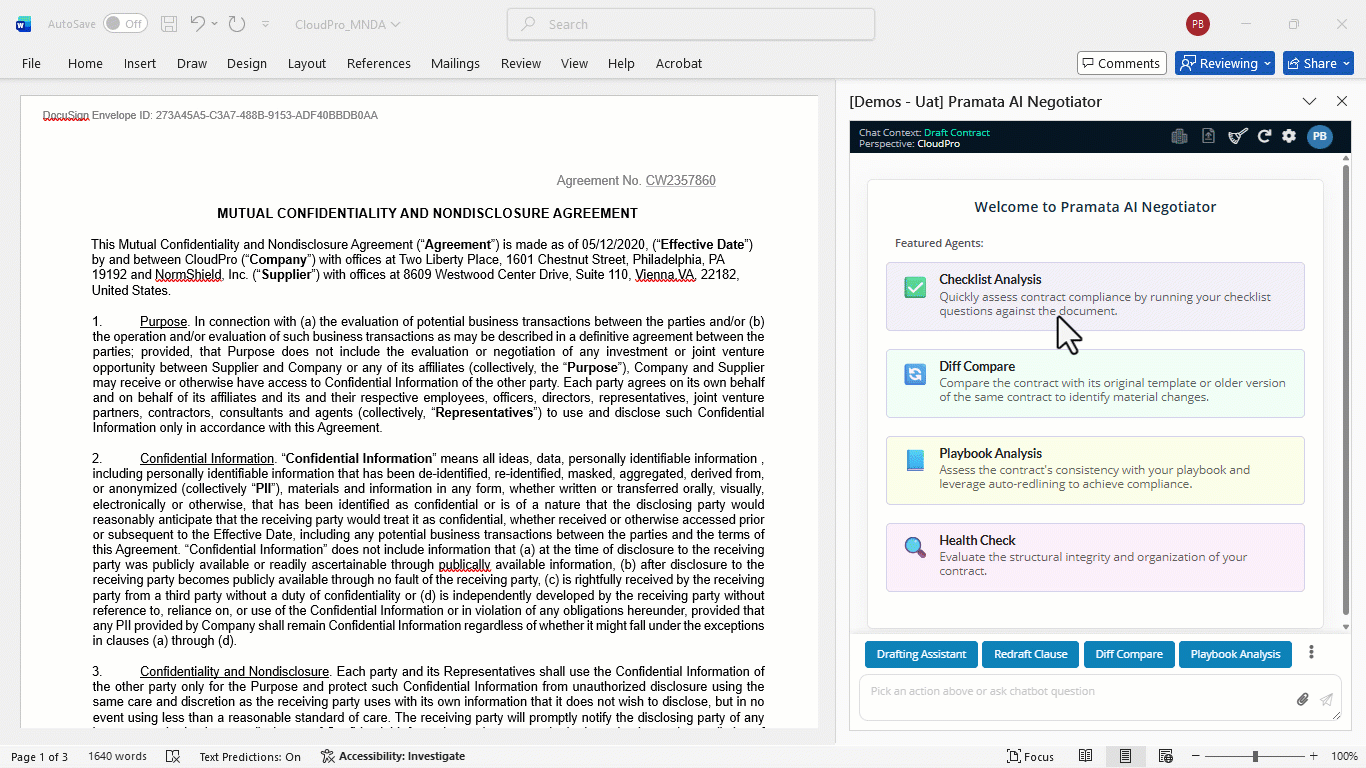Open the File menu

point(32,63)
